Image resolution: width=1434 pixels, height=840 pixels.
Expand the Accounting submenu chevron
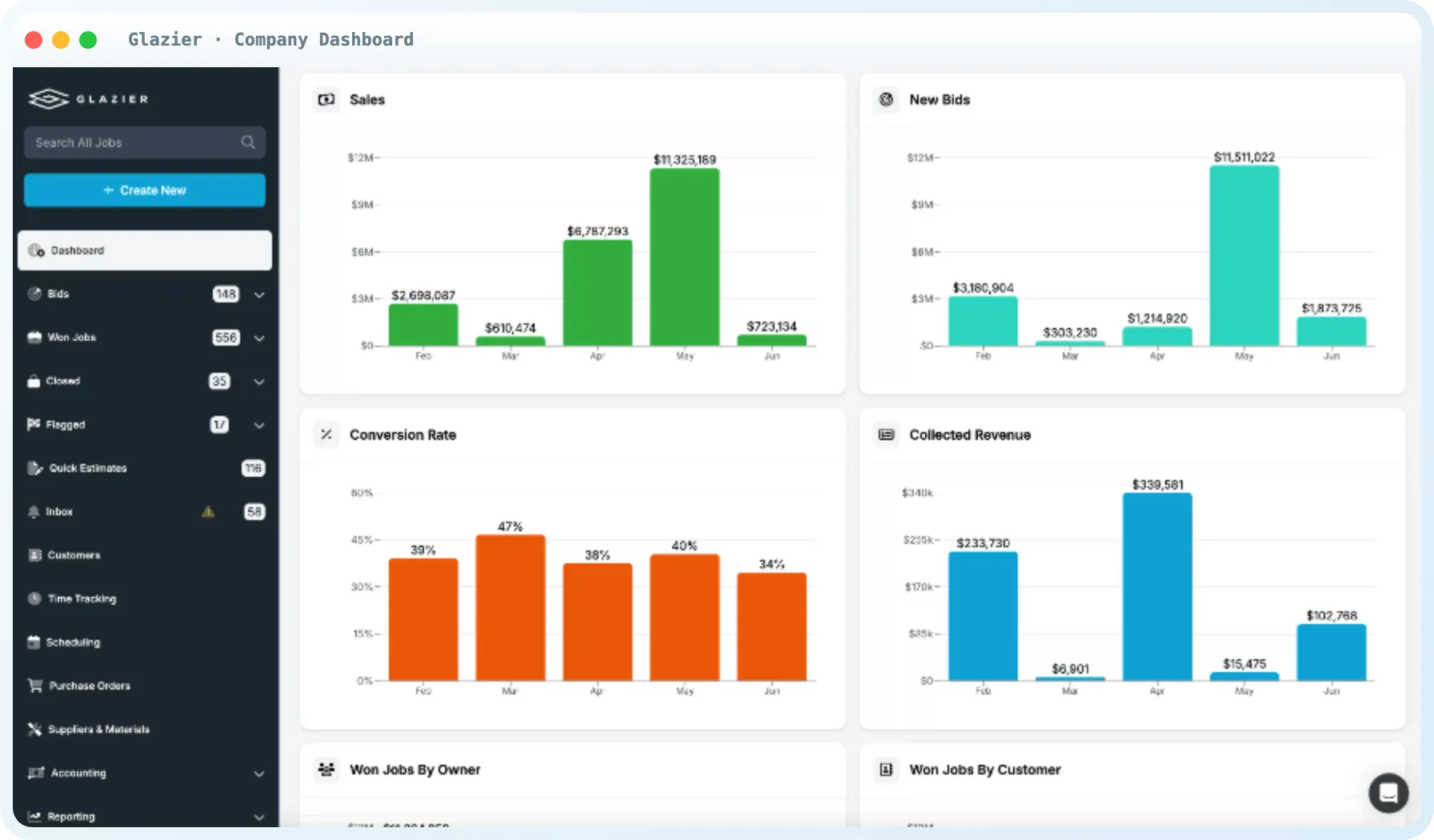point(259,774)
